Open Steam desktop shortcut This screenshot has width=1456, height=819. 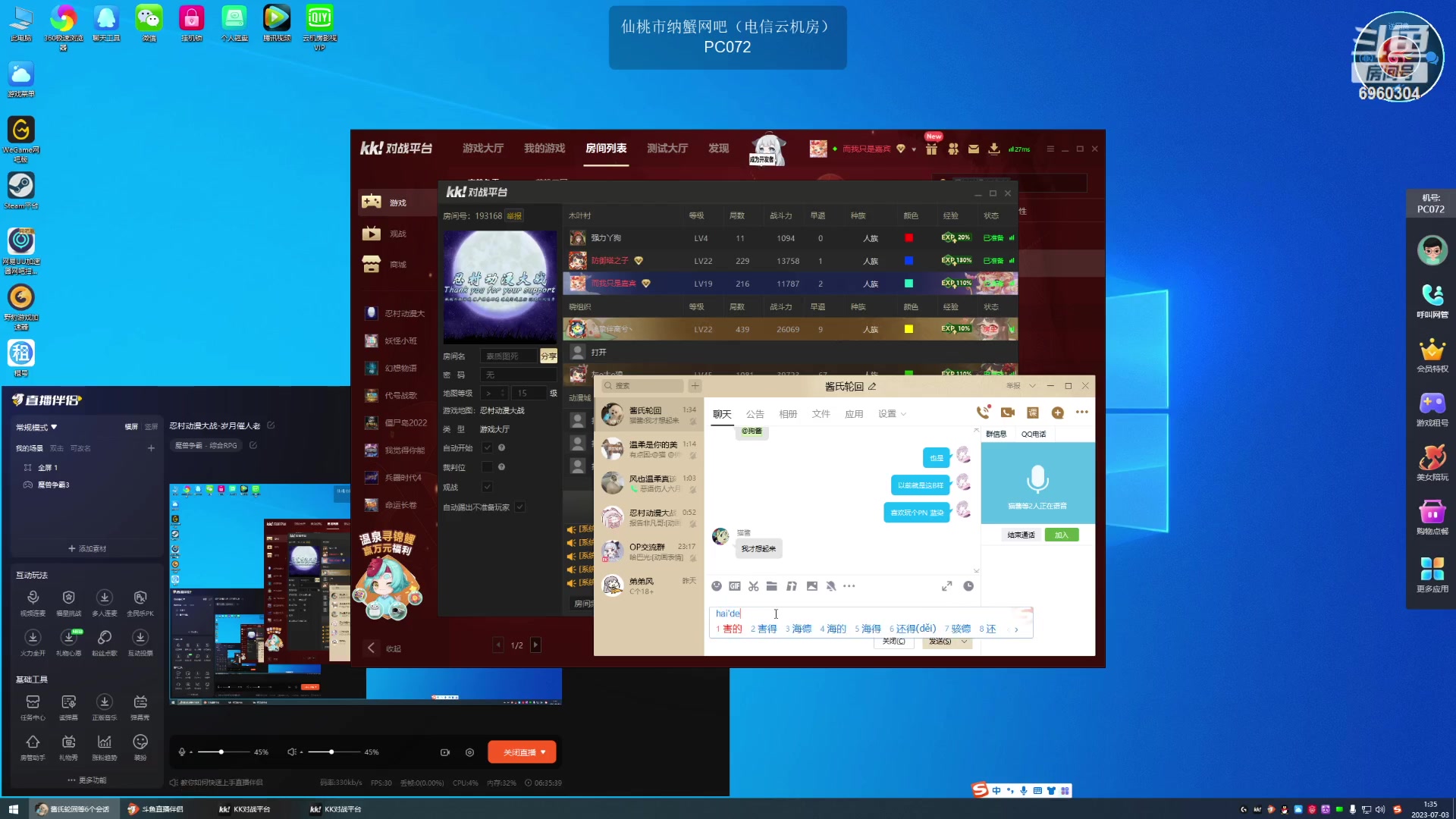click(x=21, y=190)
